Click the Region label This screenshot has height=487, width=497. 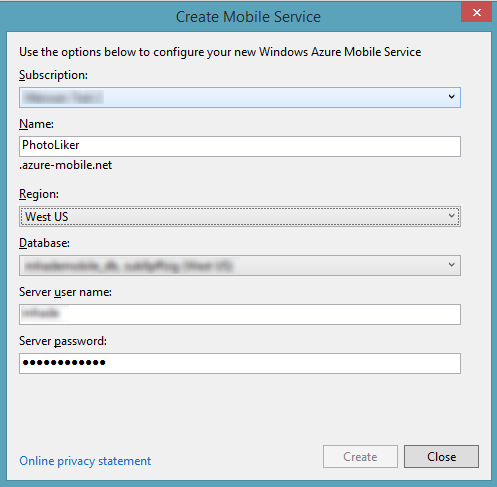pyautogui.click(x=39, y=194)
